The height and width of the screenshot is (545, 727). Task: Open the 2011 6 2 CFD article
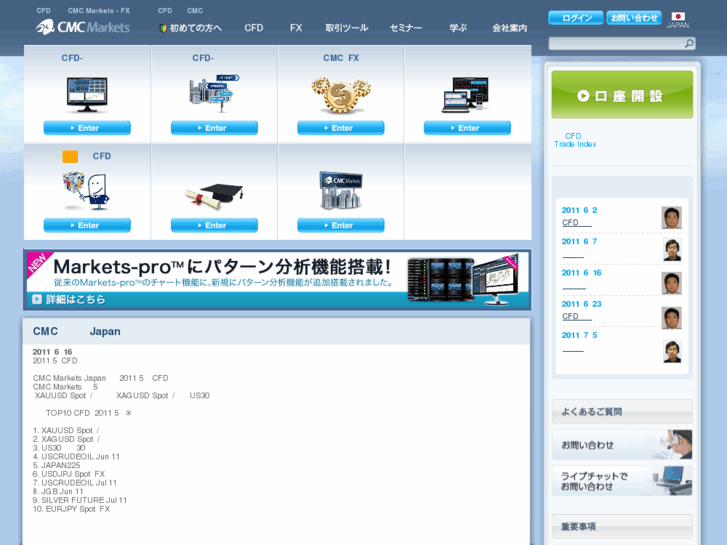point(577,223)
